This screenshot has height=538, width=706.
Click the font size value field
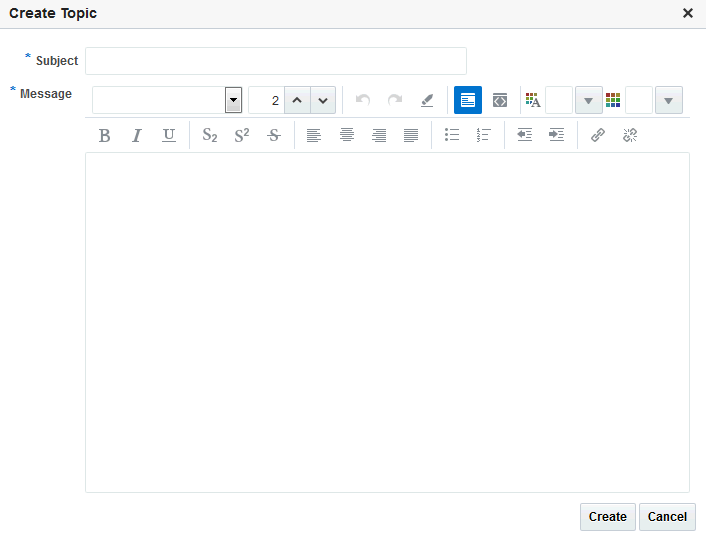(x=267, y=100)
